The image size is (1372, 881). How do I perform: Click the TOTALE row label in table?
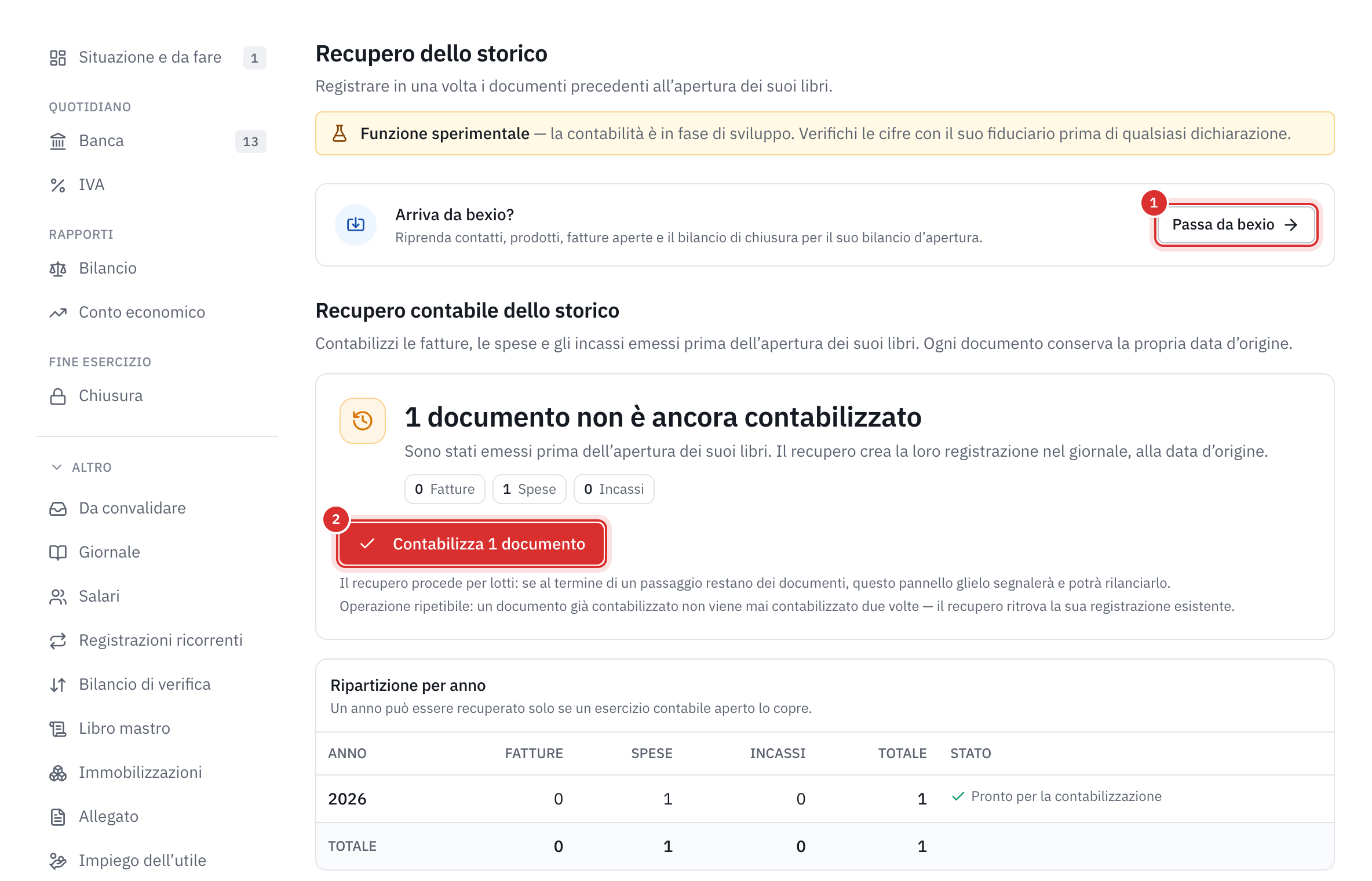point(352,846)
